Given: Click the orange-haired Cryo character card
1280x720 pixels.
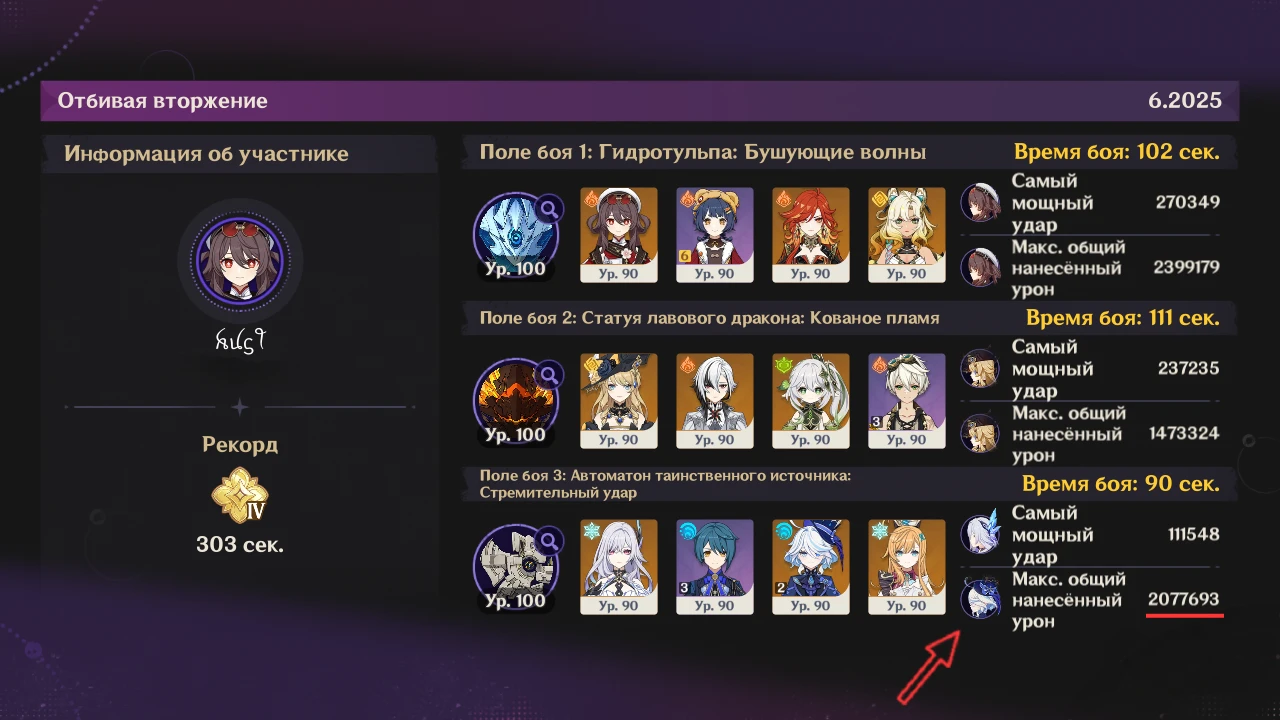Looking at the screenshot, I should coord(907,567).
